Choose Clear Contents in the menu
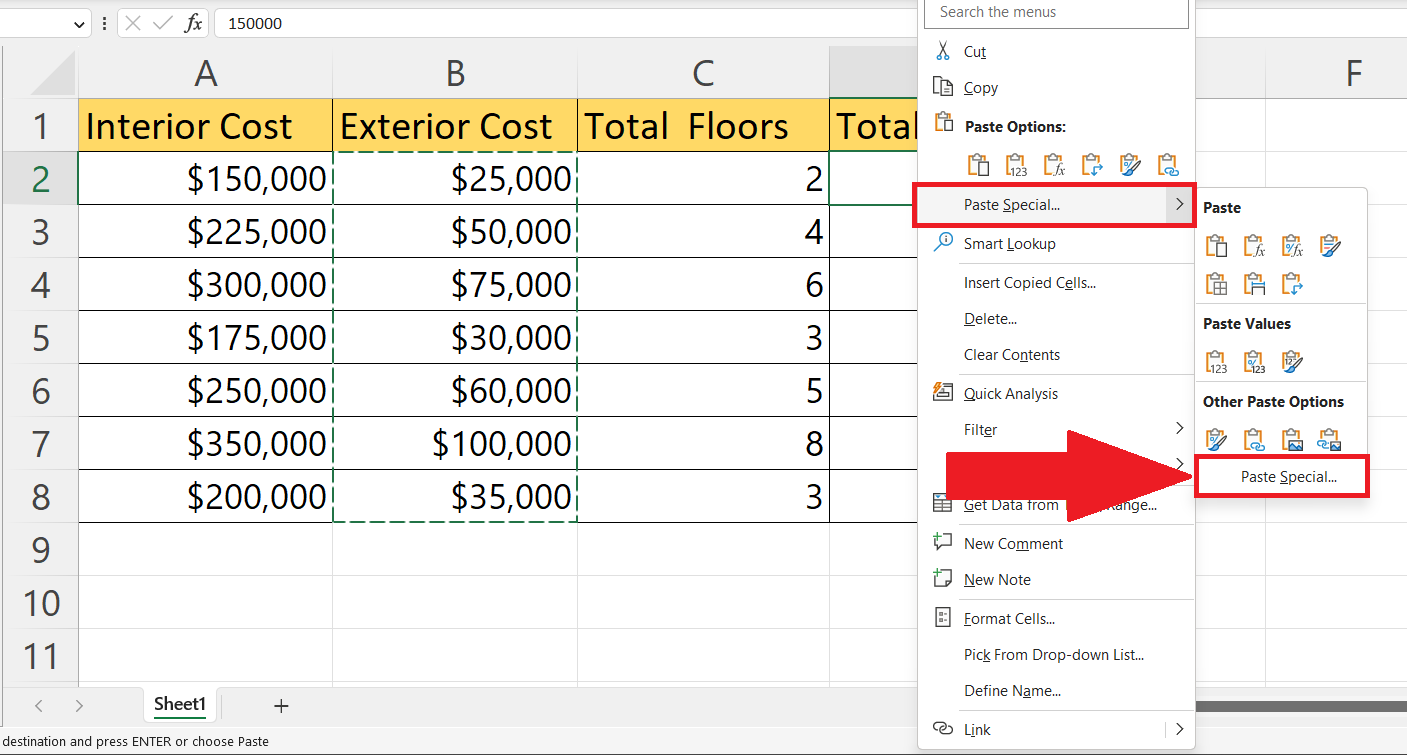1407x755 pixels. 1011,354
